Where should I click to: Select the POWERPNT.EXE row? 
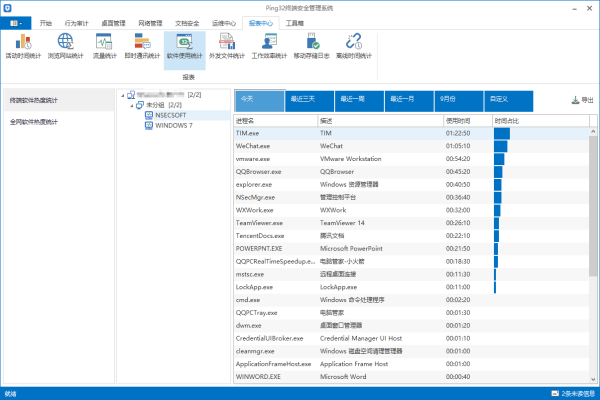[411, 249]
